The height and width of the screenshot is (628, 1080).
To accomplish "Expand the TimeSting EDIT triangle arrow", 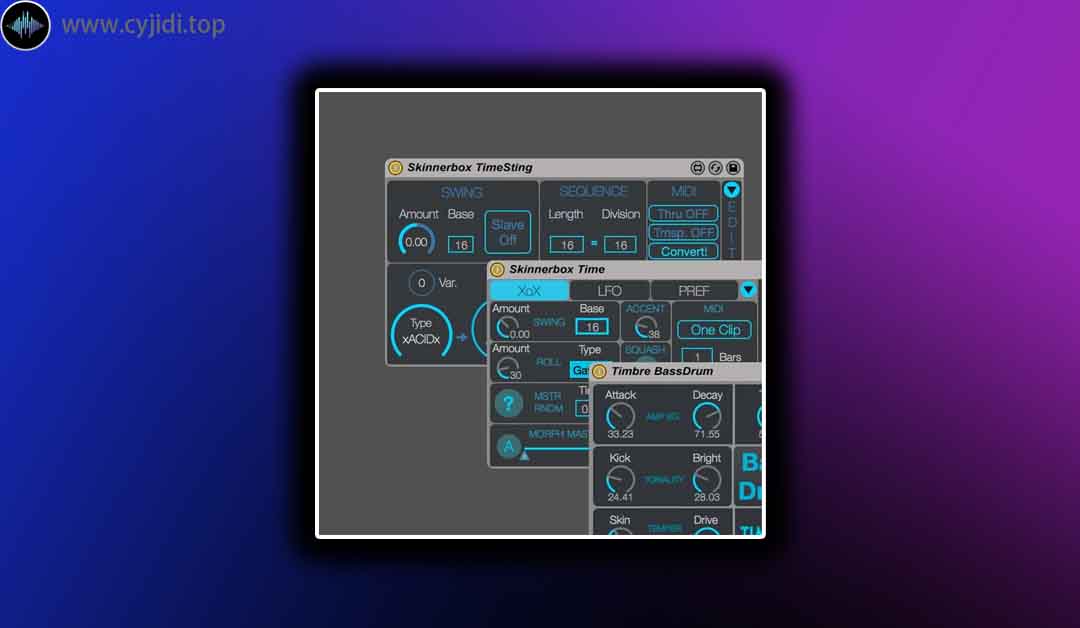I will tap(731, 190).
